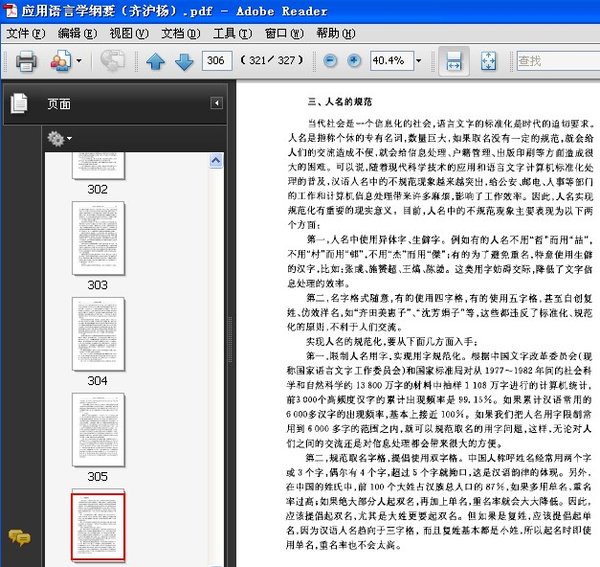Toggle fit one full page view
Viewport: 600px width, 567px height.
(488, 62)
